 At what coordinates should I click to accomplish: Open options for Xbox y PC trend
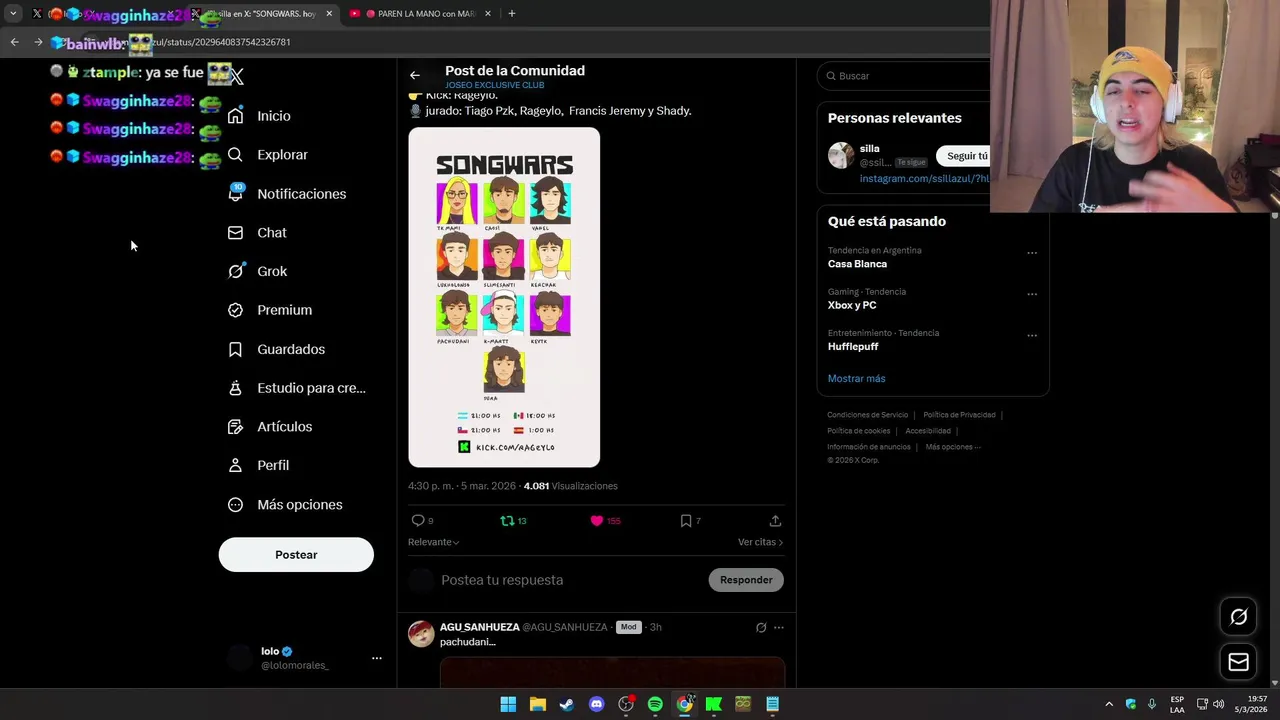(x=1032, y=294)
